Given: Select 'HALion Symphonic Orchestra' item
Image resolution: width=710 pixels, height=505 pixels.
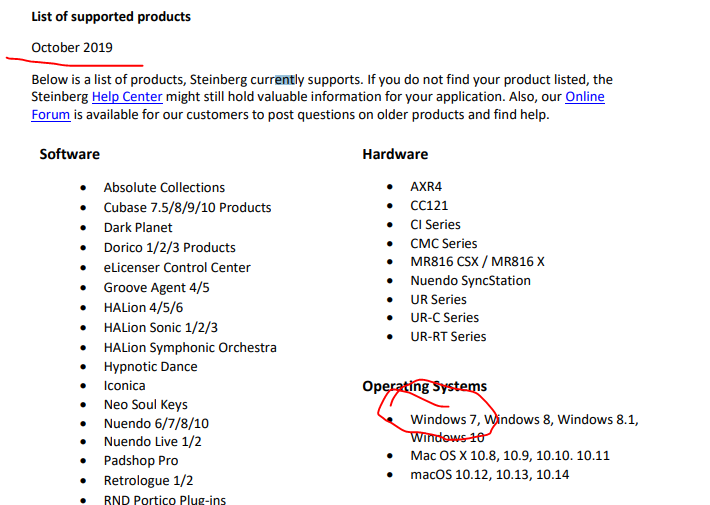Looking at the screenshot, I should coord(190,347).
